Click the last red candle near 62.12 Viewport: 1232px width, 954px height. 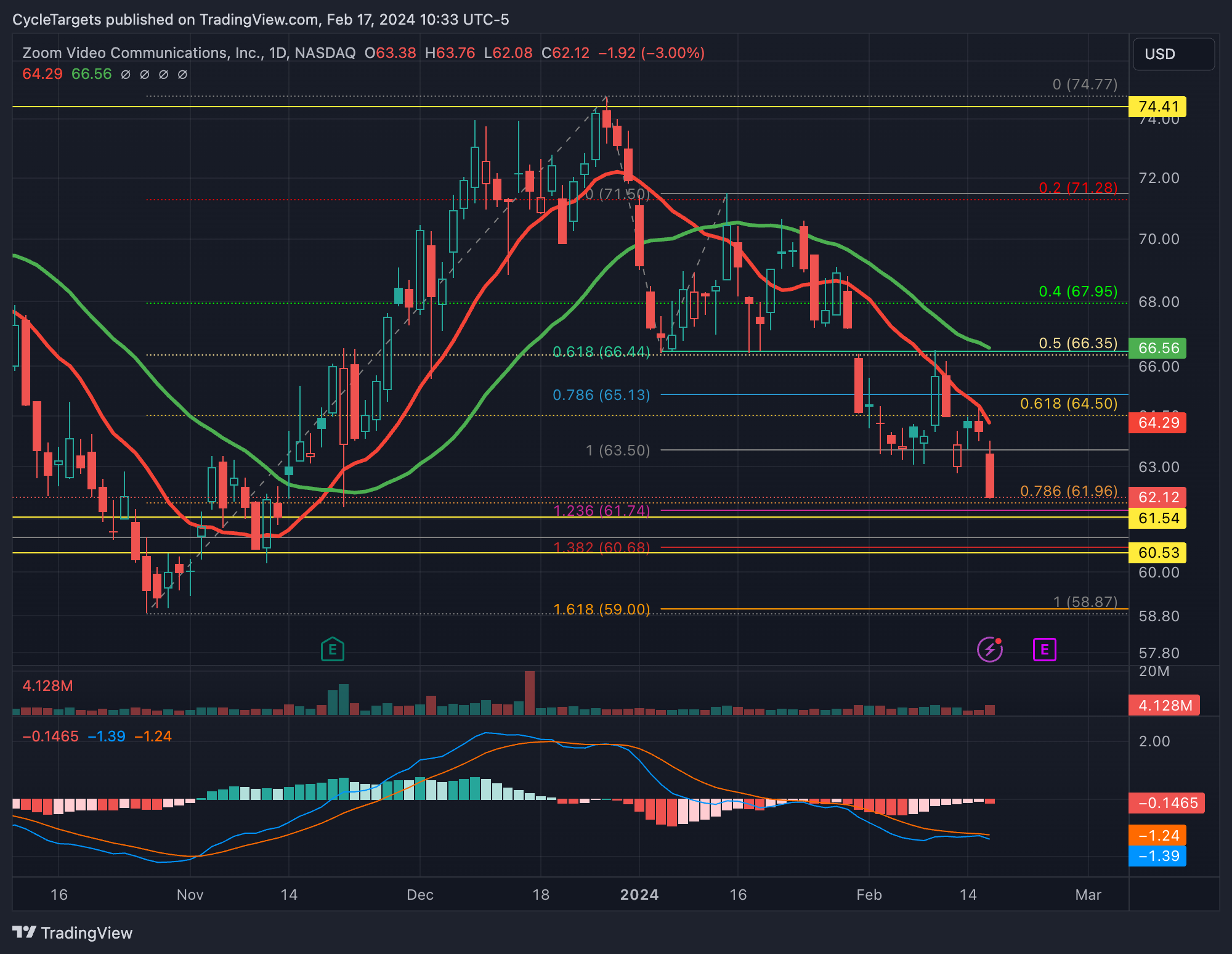point(990,476)
